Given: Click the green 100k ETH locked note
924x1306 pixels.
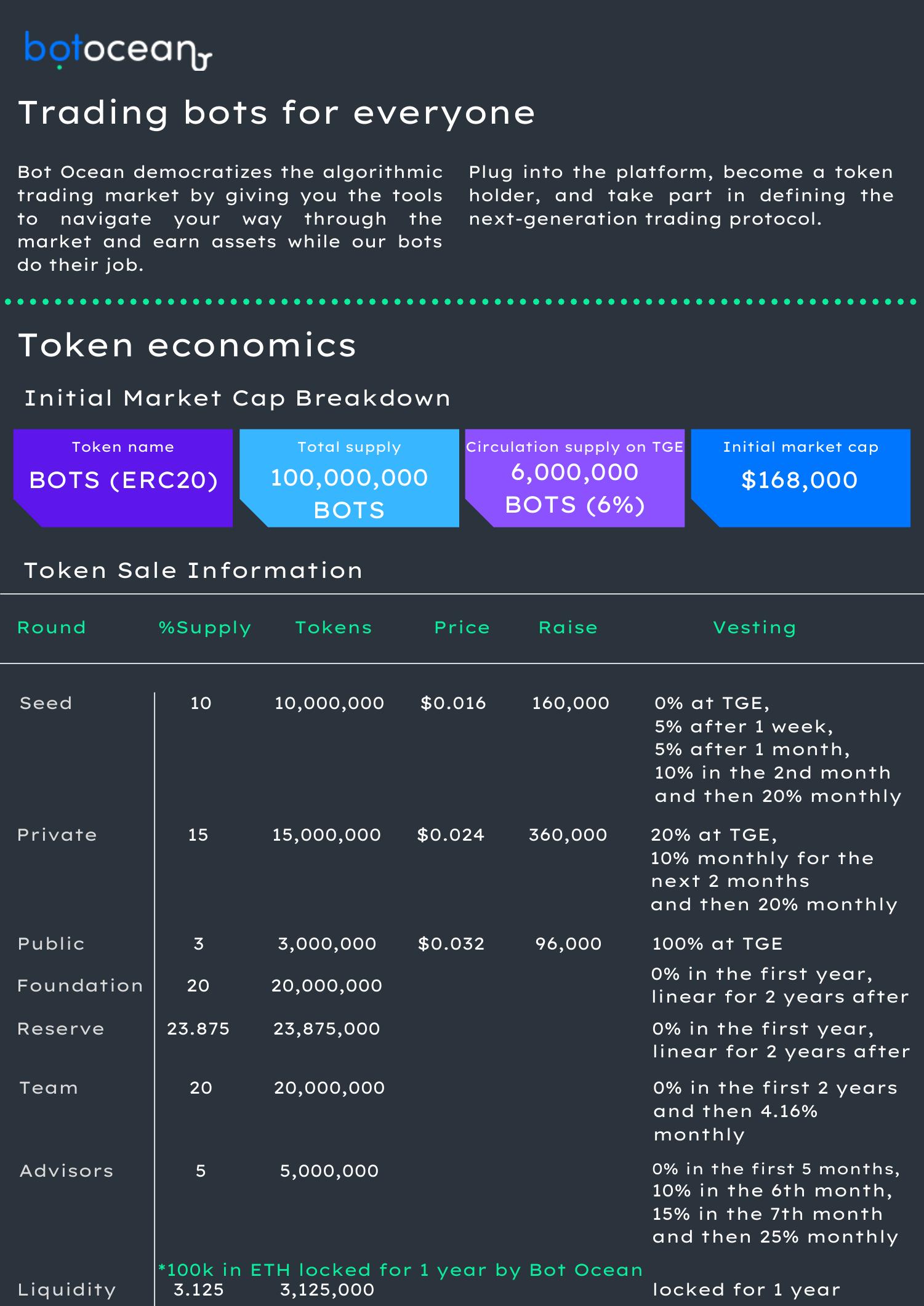Looking at the screenshot, I should 400,1270.
